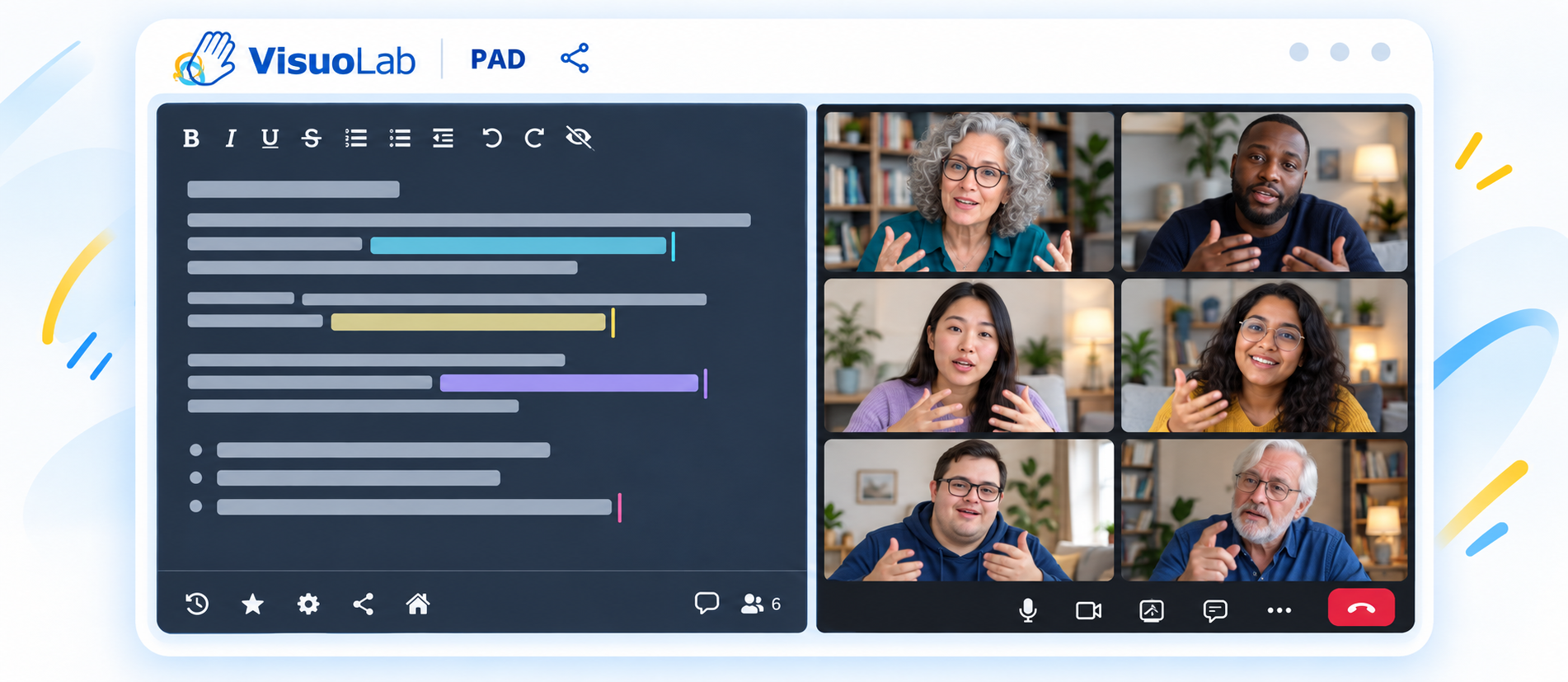Open the share icon beside PAD
The image size is (1568, 682).
pyautogui.click(x=575, y=59)
